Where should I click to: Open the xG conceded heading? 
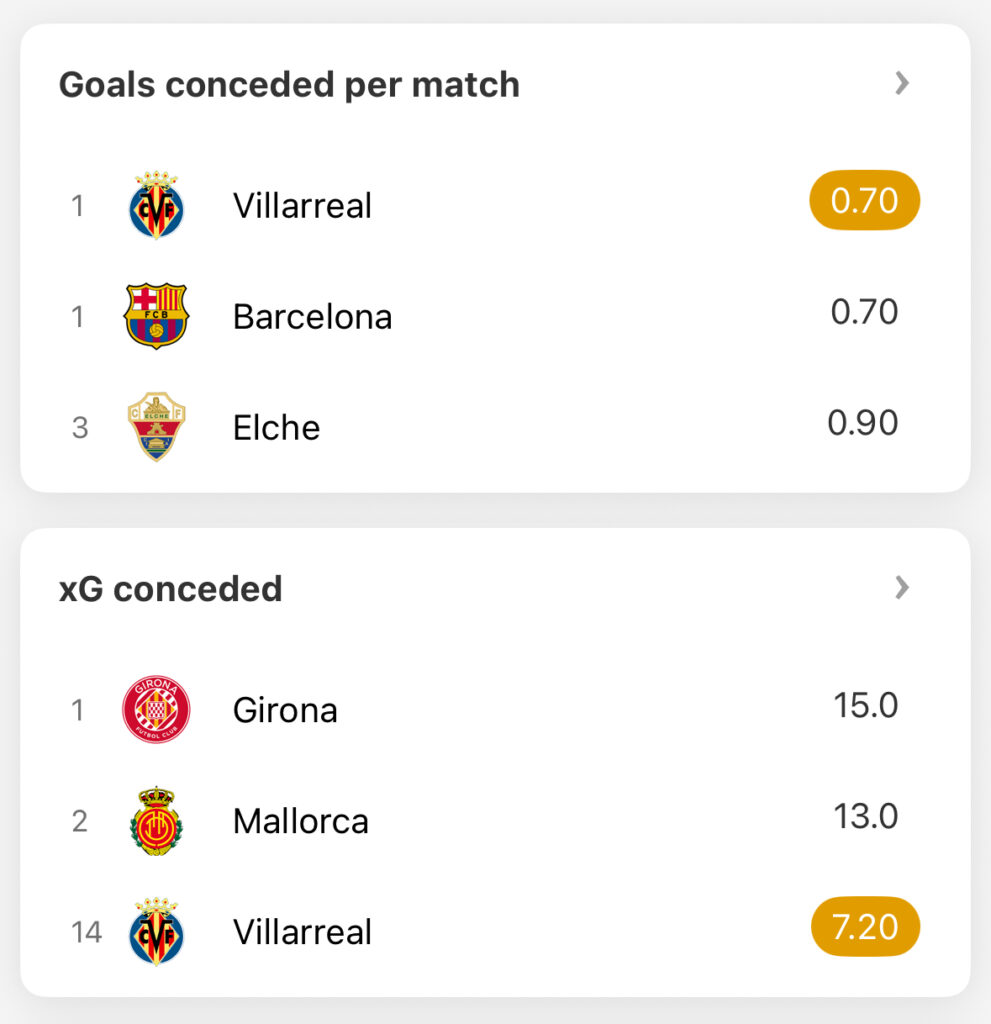(171, 589)
